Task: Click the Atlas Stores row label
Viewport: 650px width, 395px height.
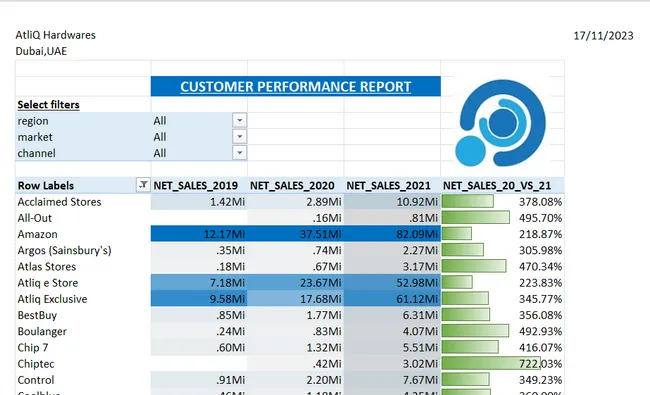Action: 47,267
